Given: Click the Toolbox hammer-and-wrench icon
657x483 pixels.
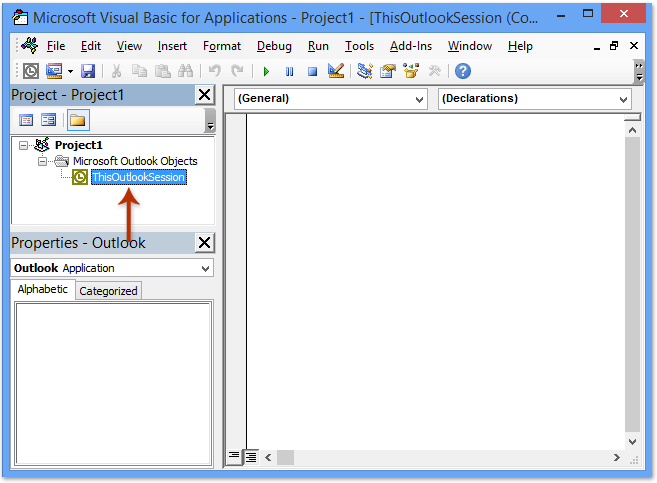Looking at the screenshot, I should 435,71.
